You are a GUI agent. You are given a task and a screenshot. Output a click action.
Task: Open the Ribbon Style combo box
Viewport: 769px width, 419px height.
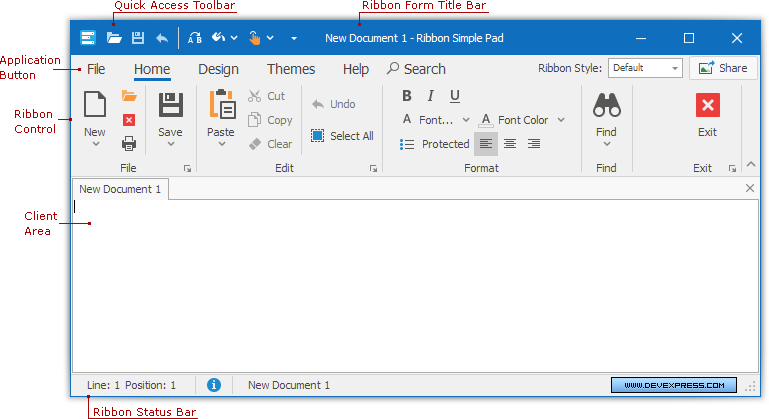tap(645, 68)
